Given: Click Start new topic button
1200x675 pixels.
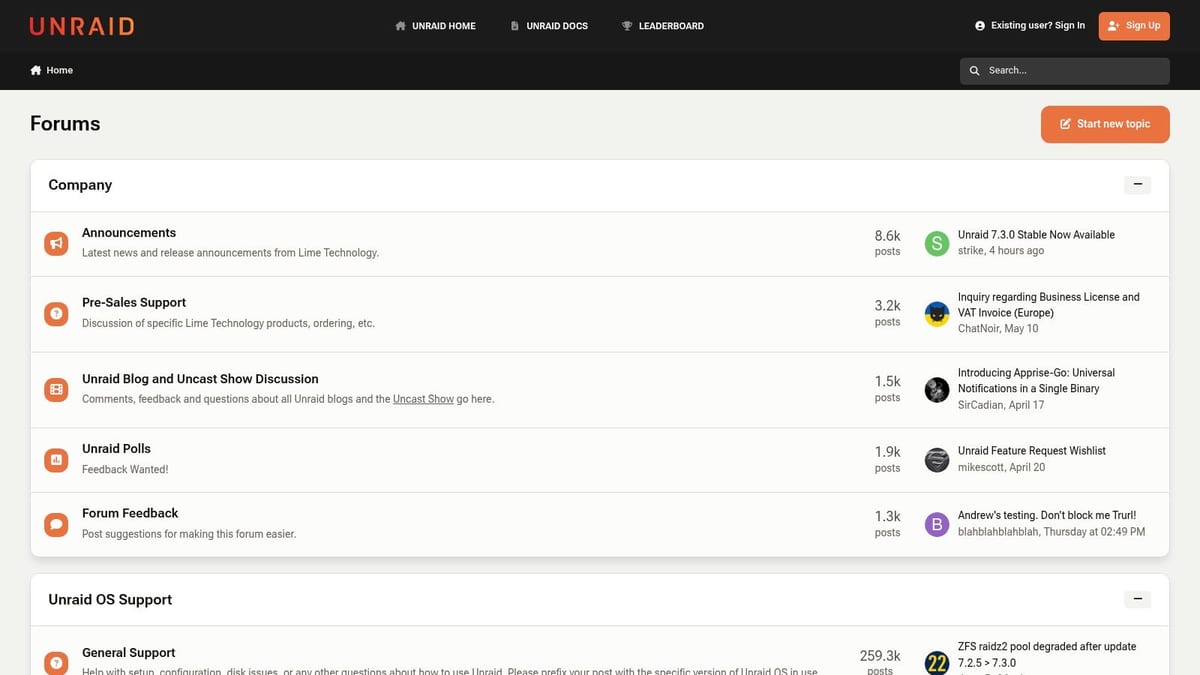Looking at the screenshot, I should point(1105,124).
